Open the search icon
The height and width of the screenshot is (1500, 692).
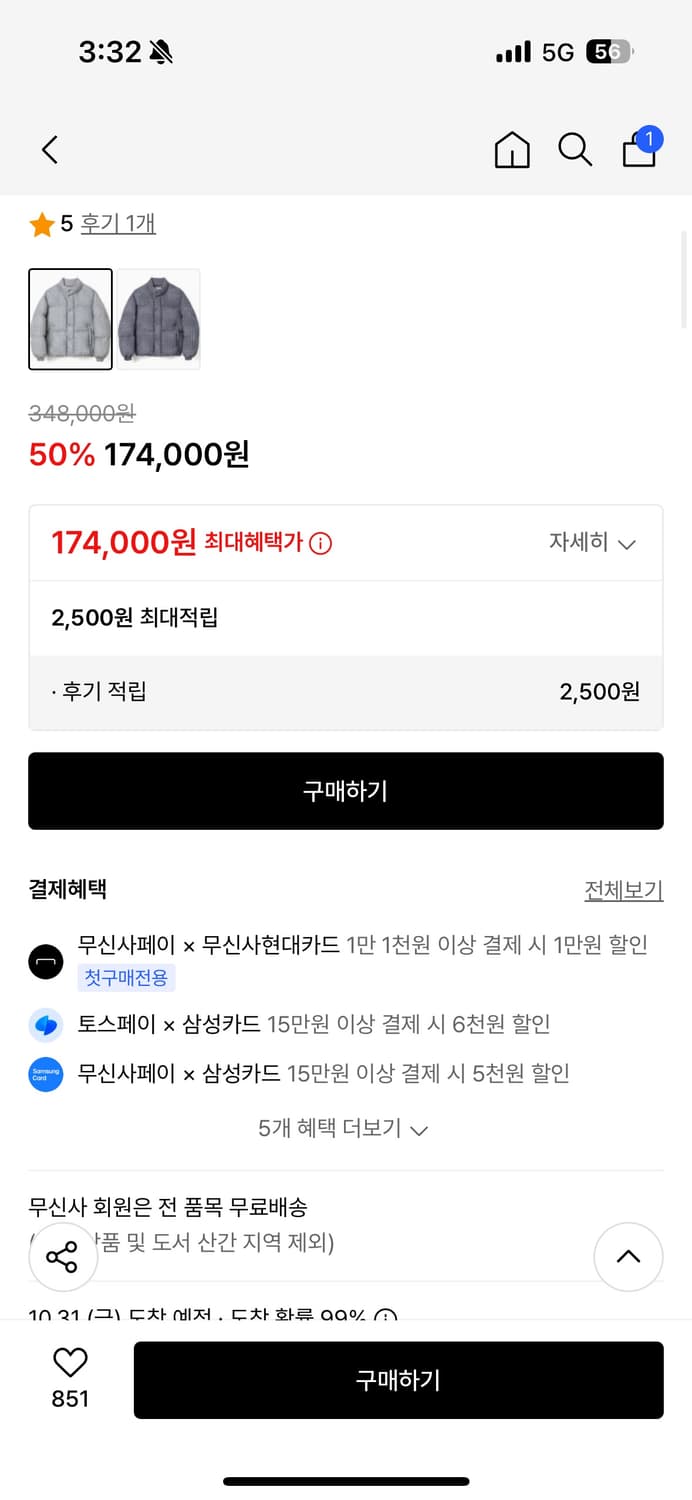pos(575,149)
